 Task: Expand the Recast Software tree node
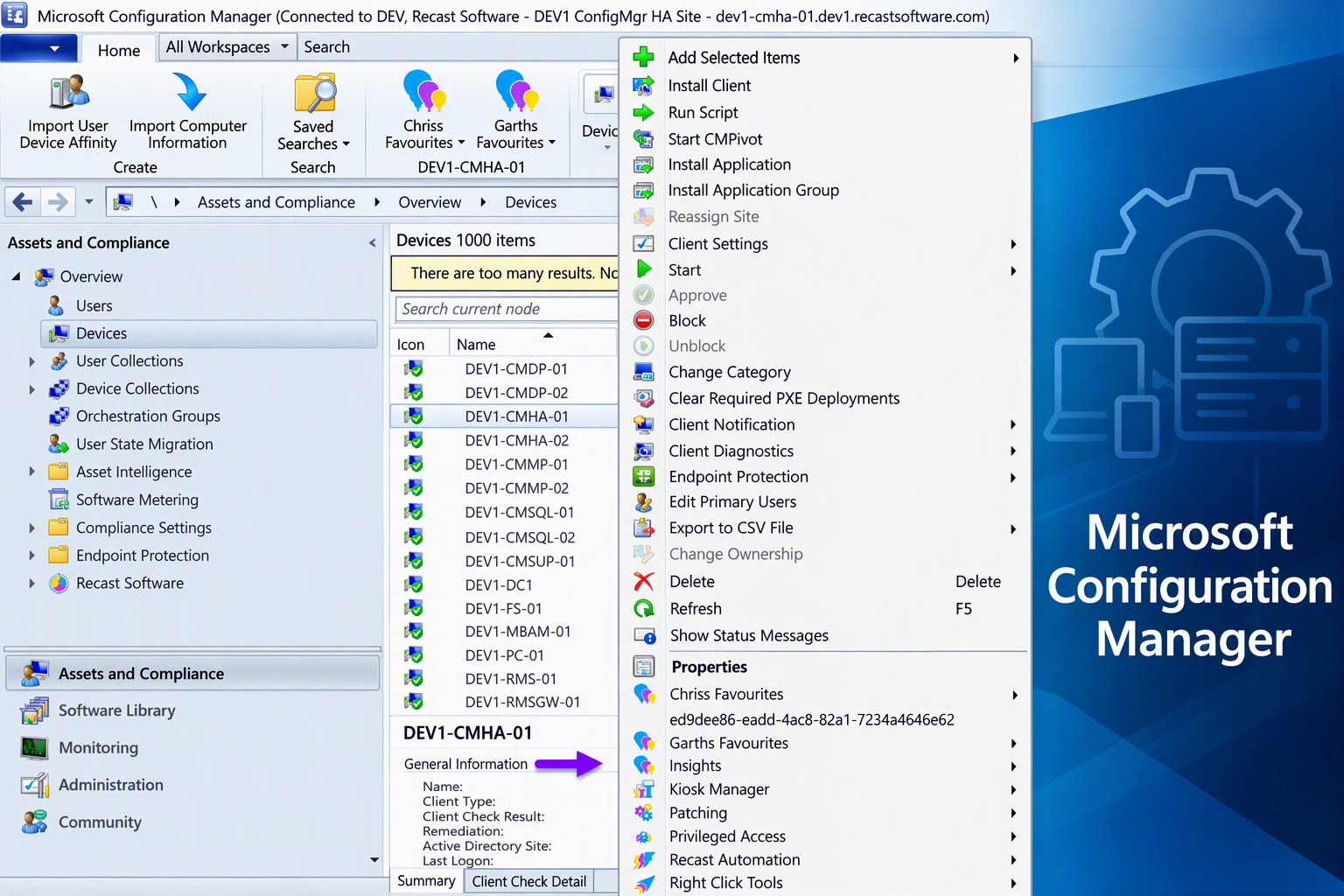31,584
